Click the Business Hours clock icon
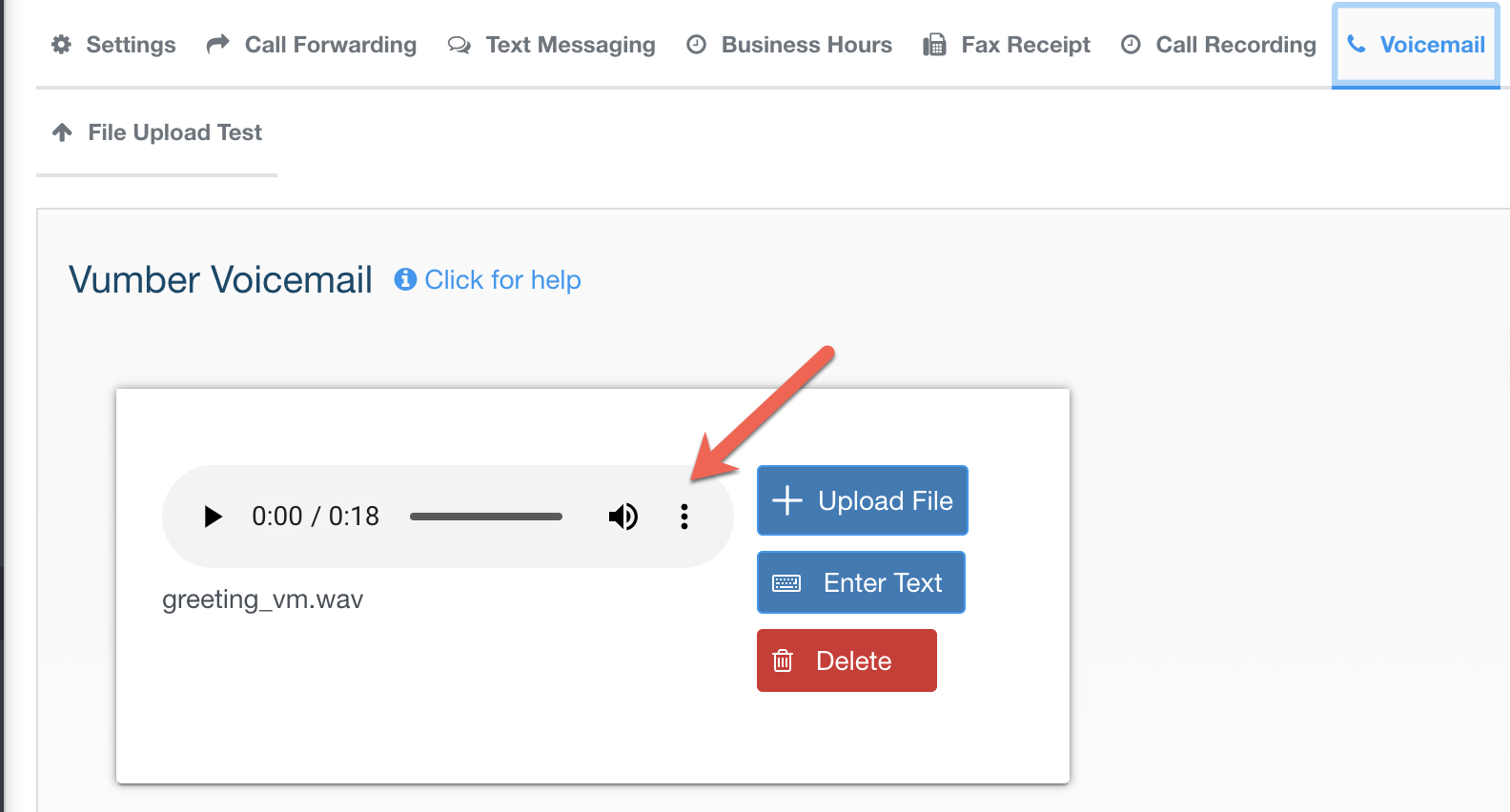Screen dimensions: 1510x812 [x=697, y=45]
